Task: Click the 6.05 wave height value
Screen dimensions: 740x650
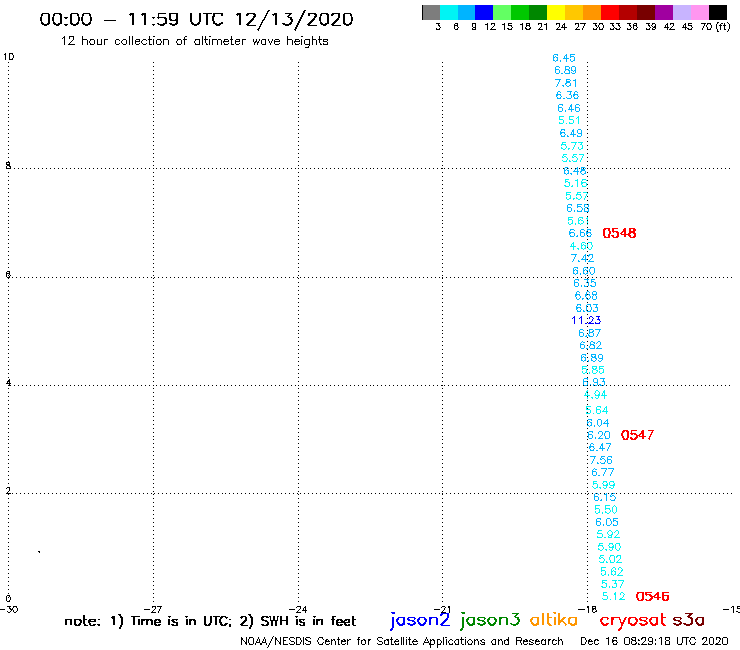Action: pos(607,523)
